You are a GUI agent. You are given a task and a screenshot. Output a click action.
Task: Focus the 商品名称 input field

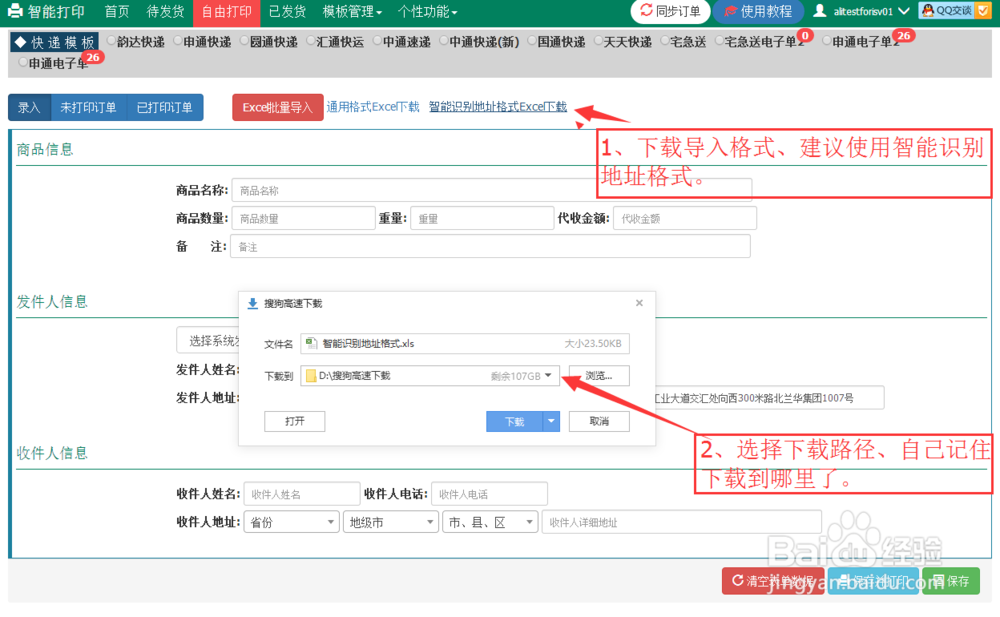click(x=492, y=190)
